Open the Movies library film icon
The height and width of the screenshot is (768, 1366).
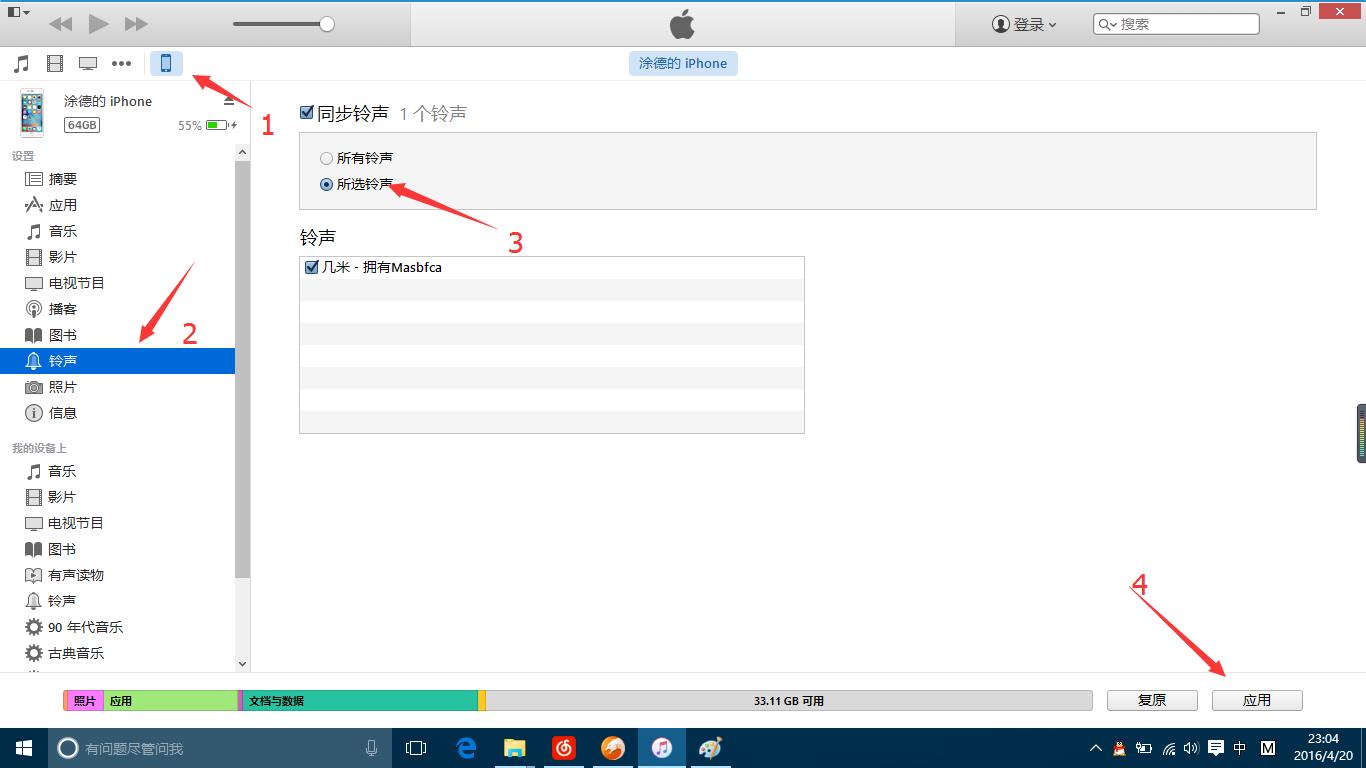click(x=55, y=62)
